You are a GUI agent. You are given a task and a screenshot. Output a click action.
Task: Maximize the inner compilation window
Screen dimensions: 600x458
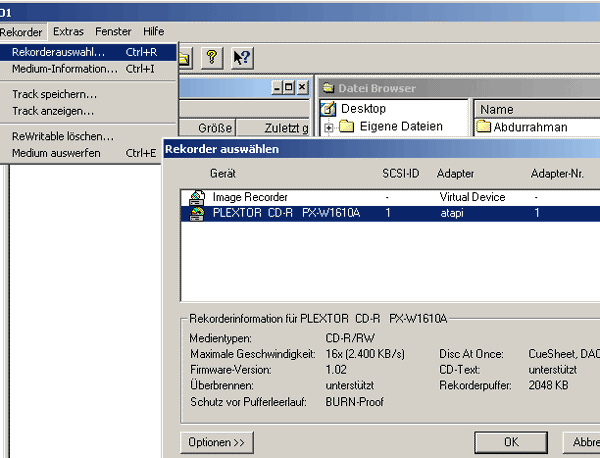point(289,88)
